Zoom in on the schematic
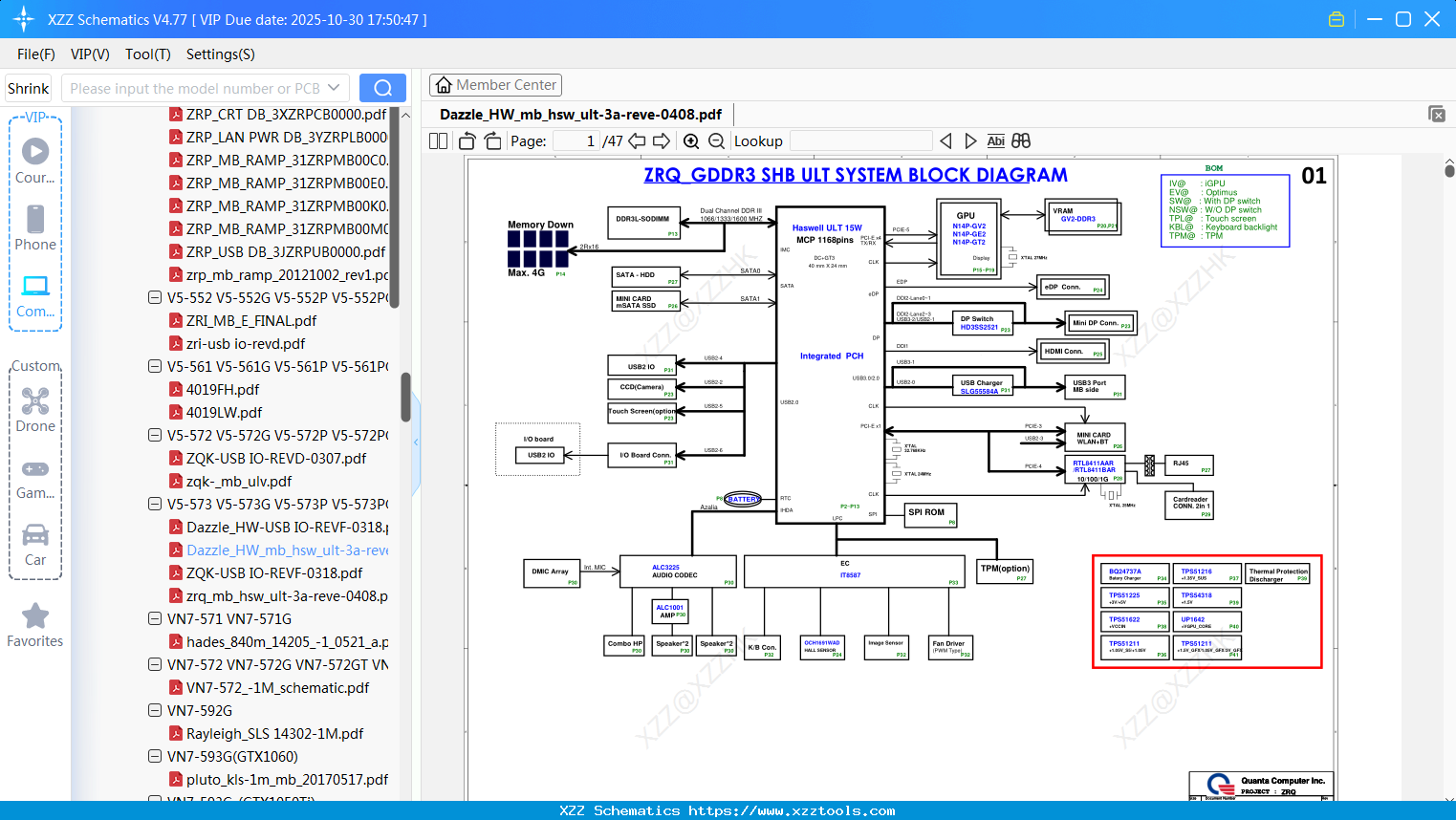Screen dimensions: 1456x820 click(x=691, y=141)
